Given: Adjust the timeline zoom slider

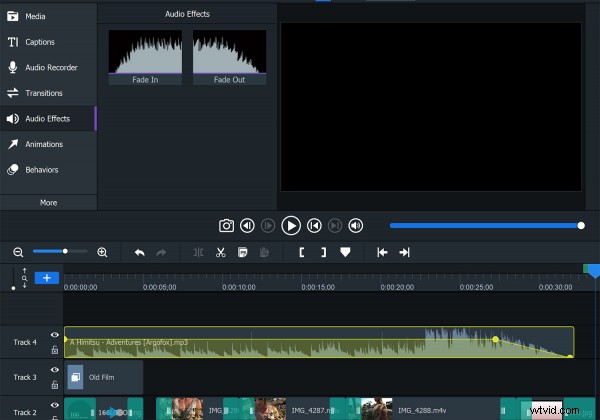Looking at the screenshot, I should coord(60,251).
